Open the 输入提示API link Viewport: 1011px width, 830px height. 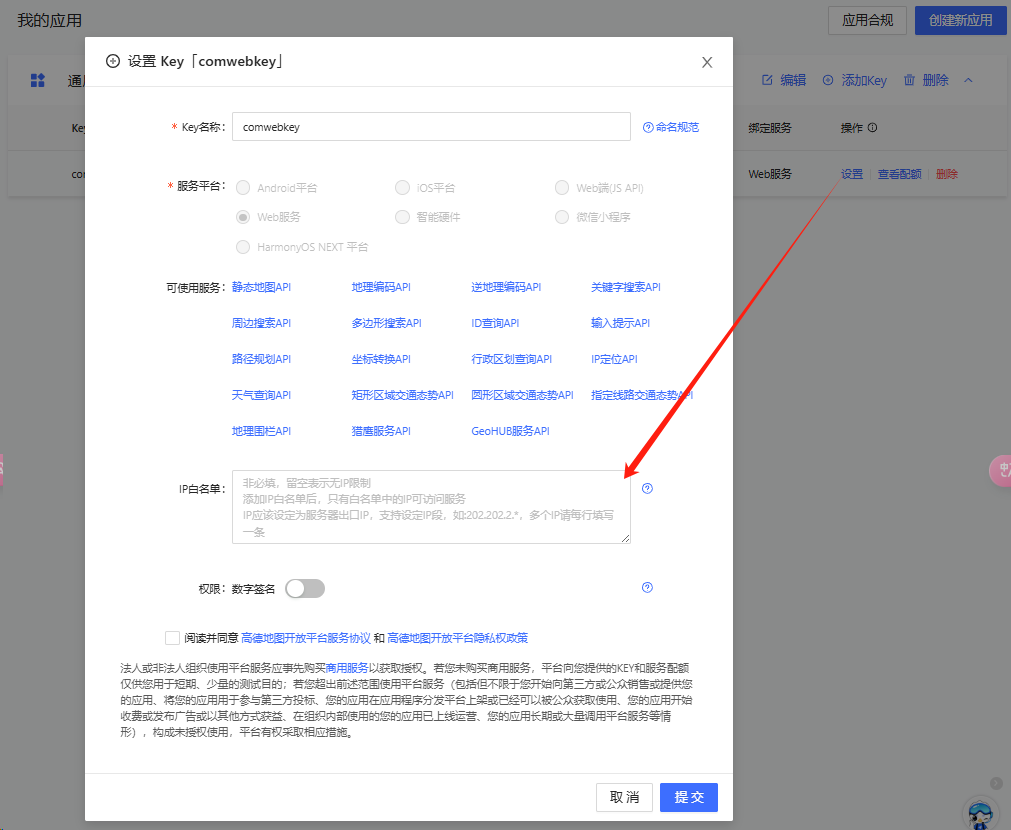point(621,323)
